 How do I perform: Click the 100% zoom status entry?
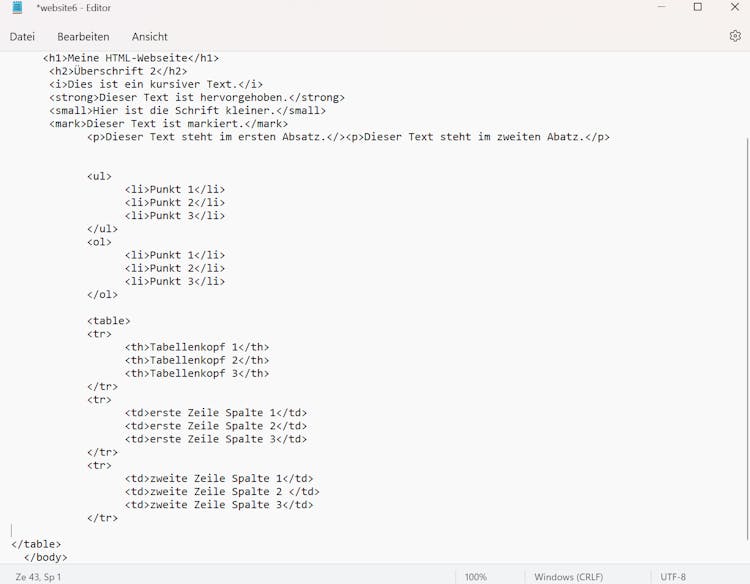point(475,577)
